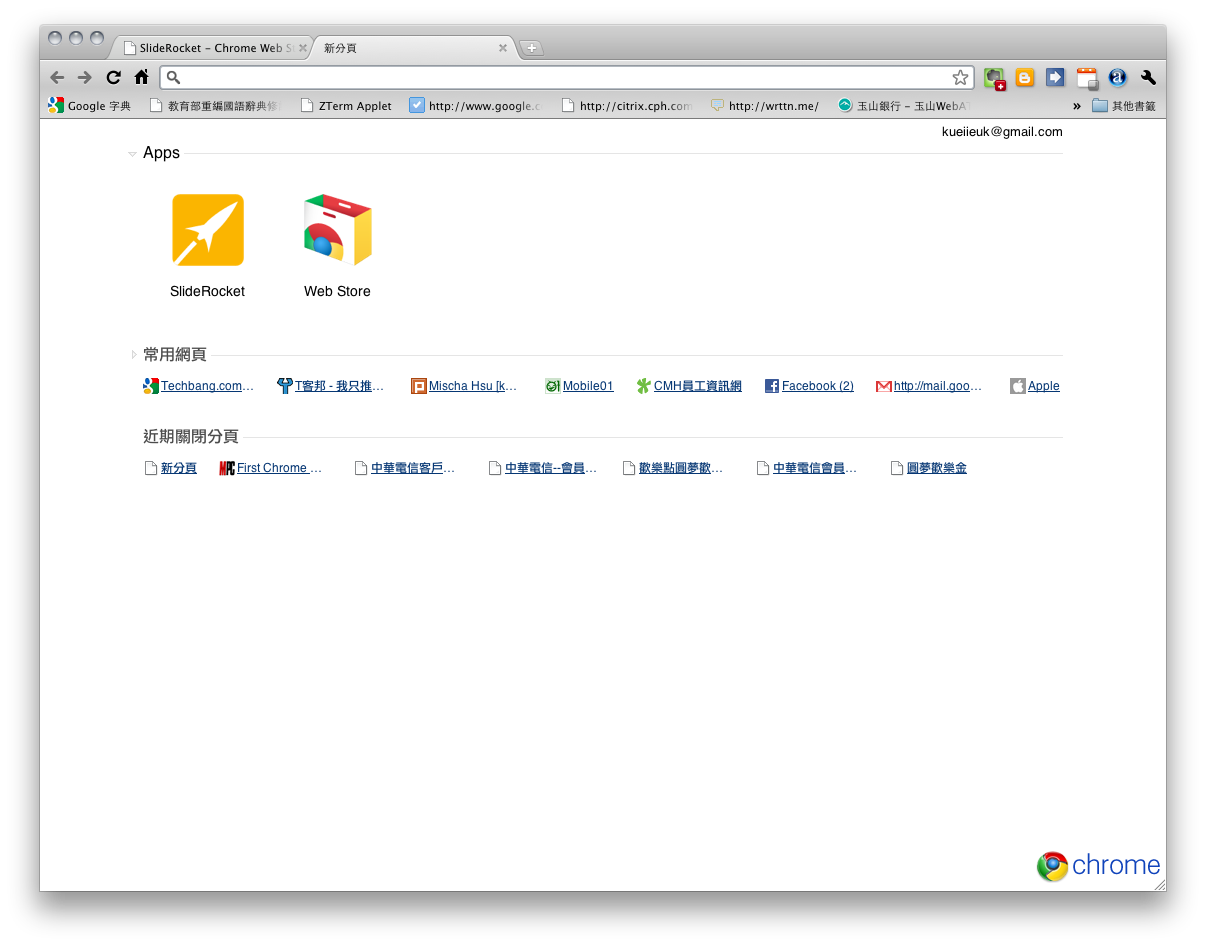Image resolution: width=1206 pixels, height=946 pixels.
Task: Open the SlideRocket app icon
Action: tap(207, 230)
